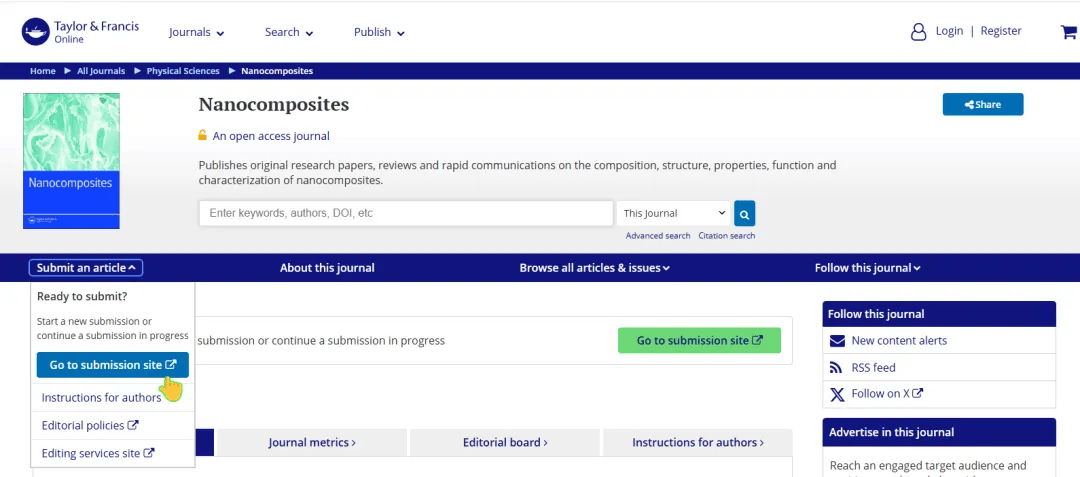Click the RSS feed icon

point(835,368)
